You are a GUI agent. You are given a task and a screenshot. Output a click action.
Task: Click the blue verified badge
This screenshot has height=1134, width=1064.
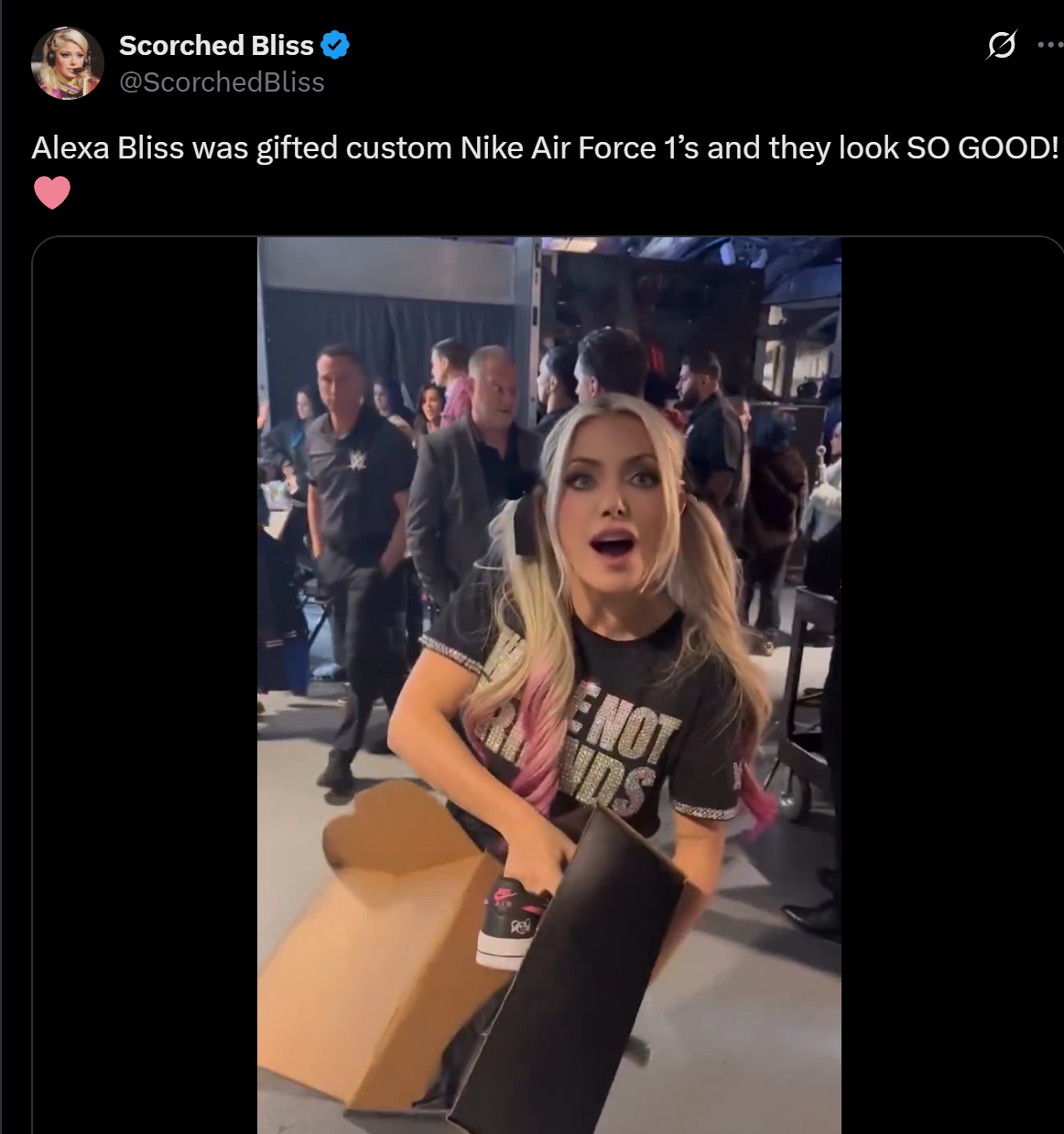tap(335, 45)
